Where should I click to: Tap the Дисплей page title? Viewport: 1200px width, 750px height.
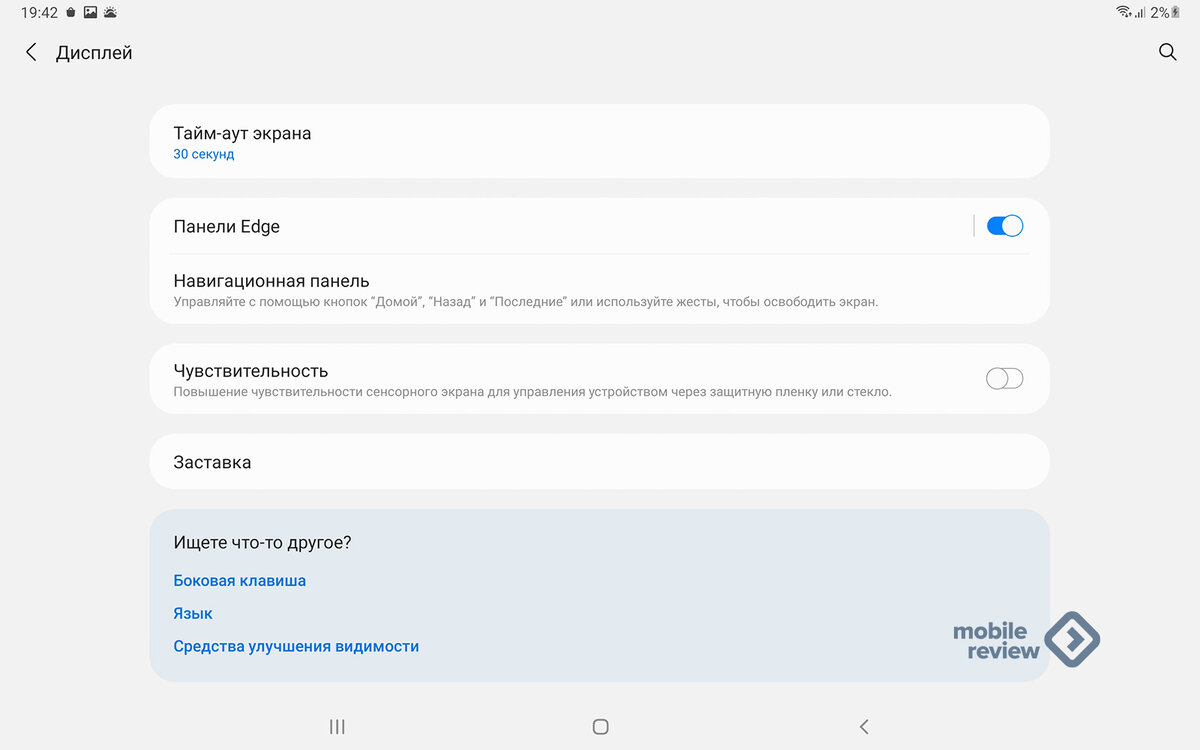click(x=94, y=53)
